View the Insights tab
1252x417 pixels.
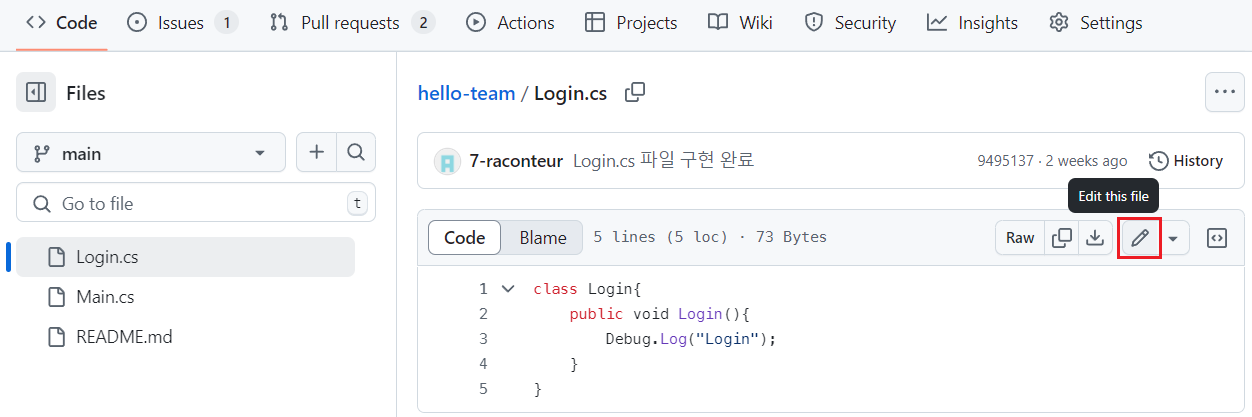coord(973,22)
